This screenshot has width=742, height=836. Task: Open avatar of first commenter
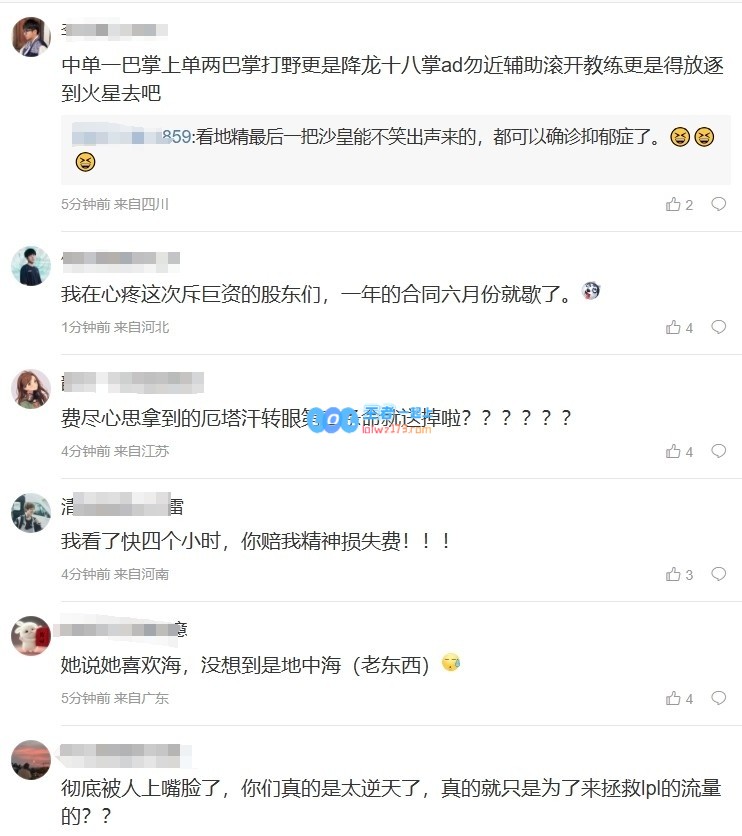pyautogui.click(x=31, y=36)
